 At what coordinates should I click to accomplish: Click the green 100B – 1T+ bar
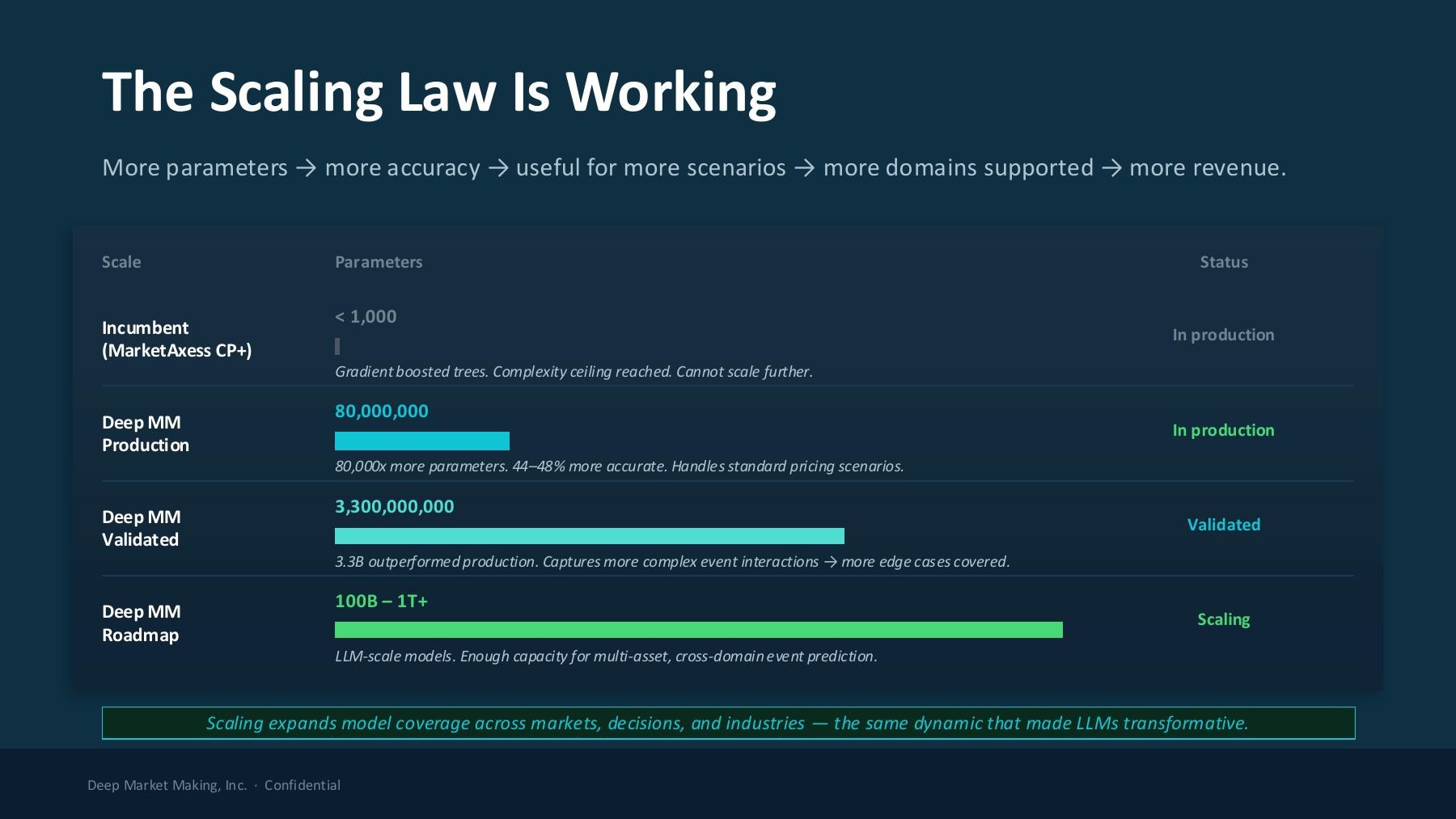pyautogui.click(x=699, y=630)
